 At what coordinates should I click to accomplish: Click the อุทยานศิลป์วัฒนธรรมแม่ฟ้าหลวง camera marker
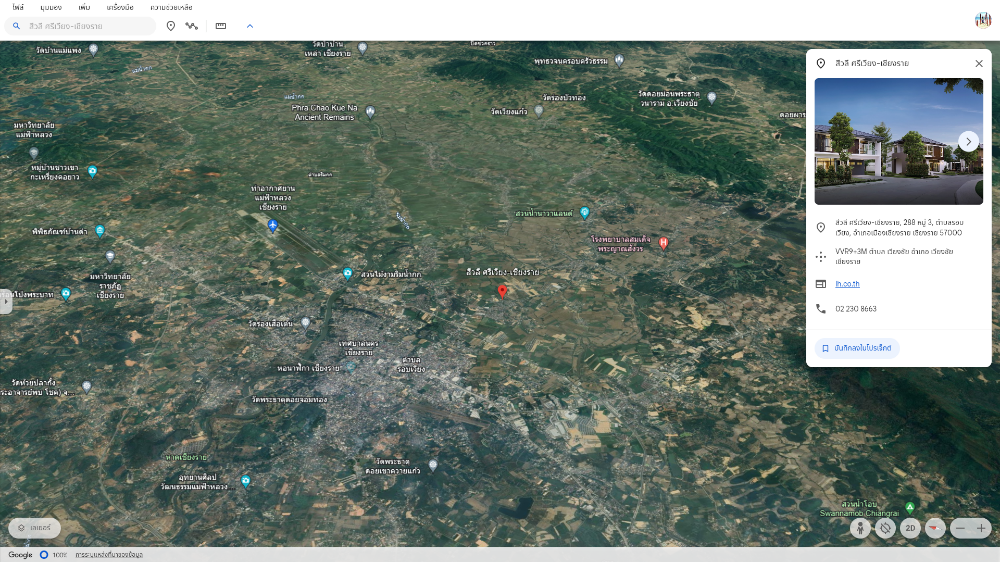point(246,481)
